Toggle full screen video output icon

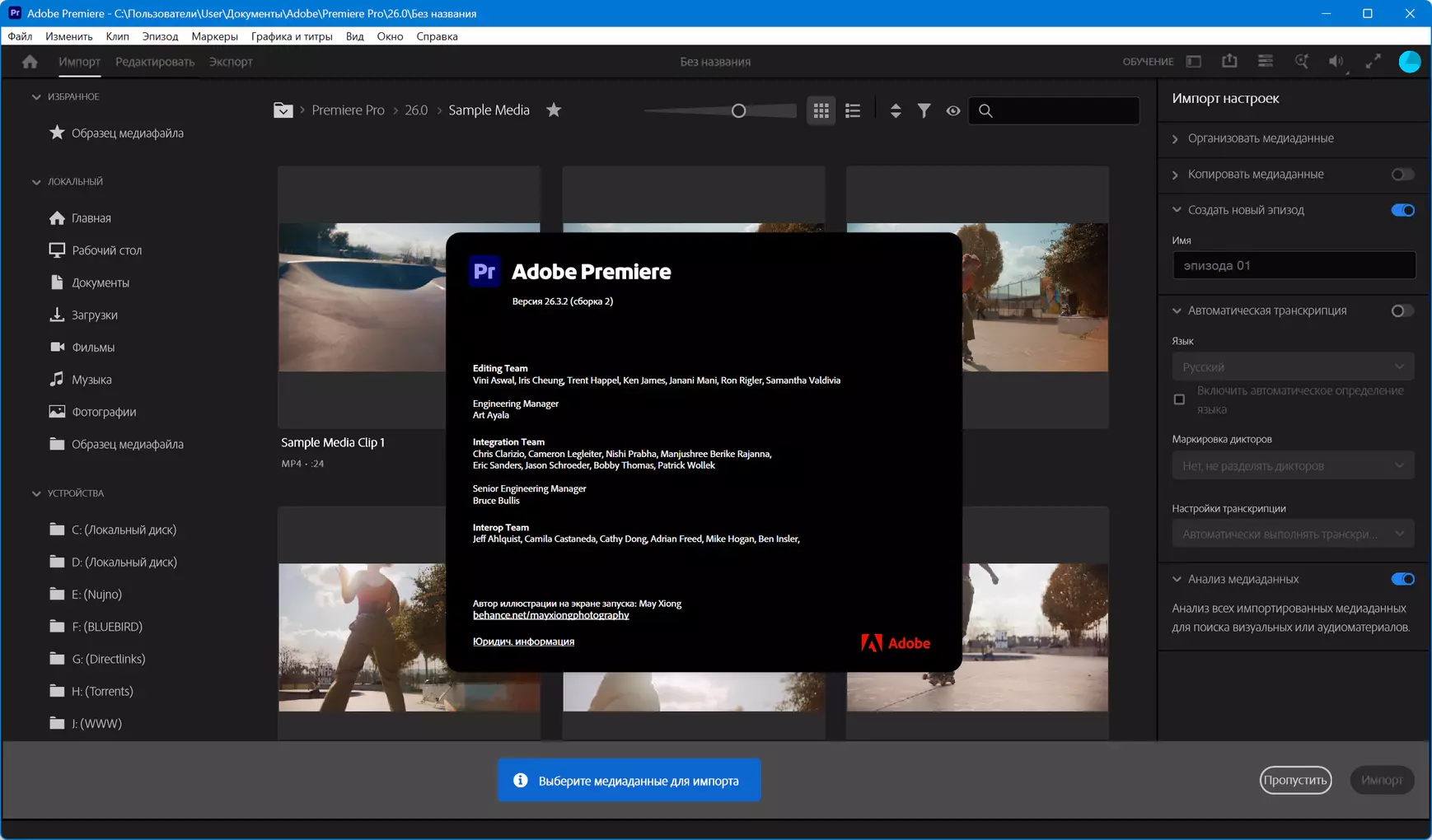click(x=1373, y=62)
